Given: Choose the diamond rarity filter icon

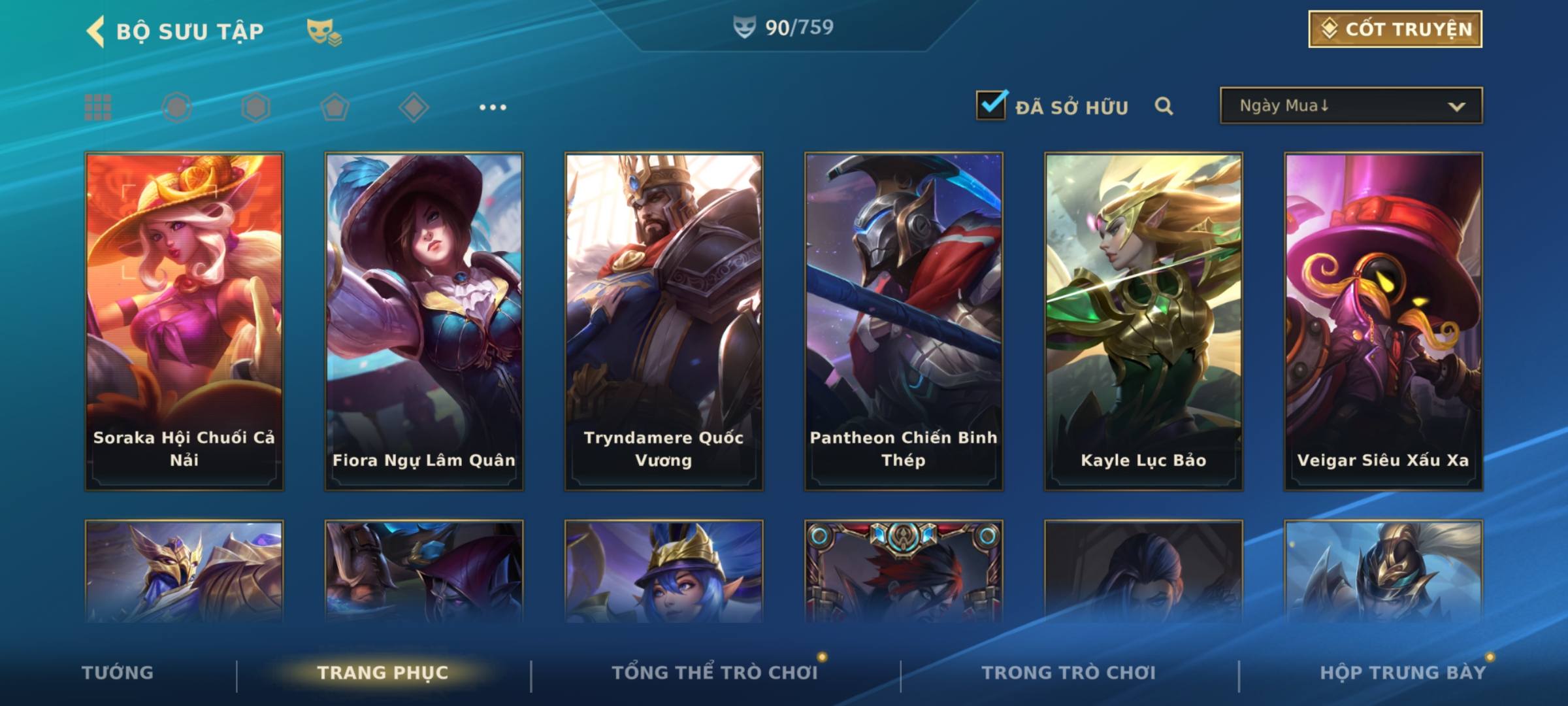Looking at the screenshot, I should tap(414, 107).
